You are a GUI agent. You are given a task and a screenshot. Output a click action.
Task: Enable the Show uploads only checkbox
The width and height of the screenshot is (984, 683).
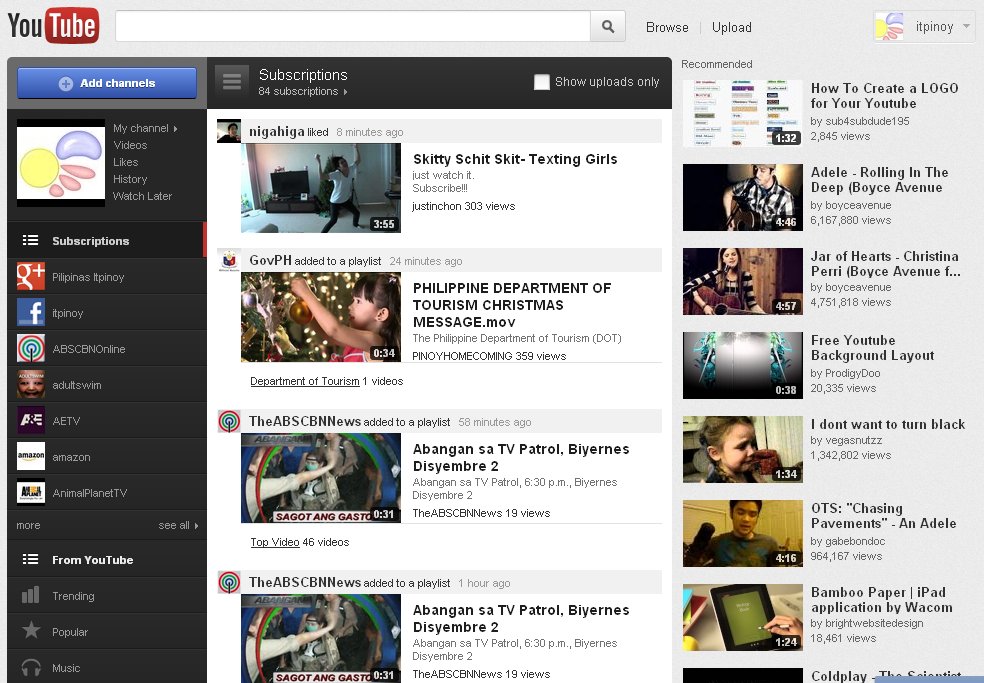click(542, 82)
